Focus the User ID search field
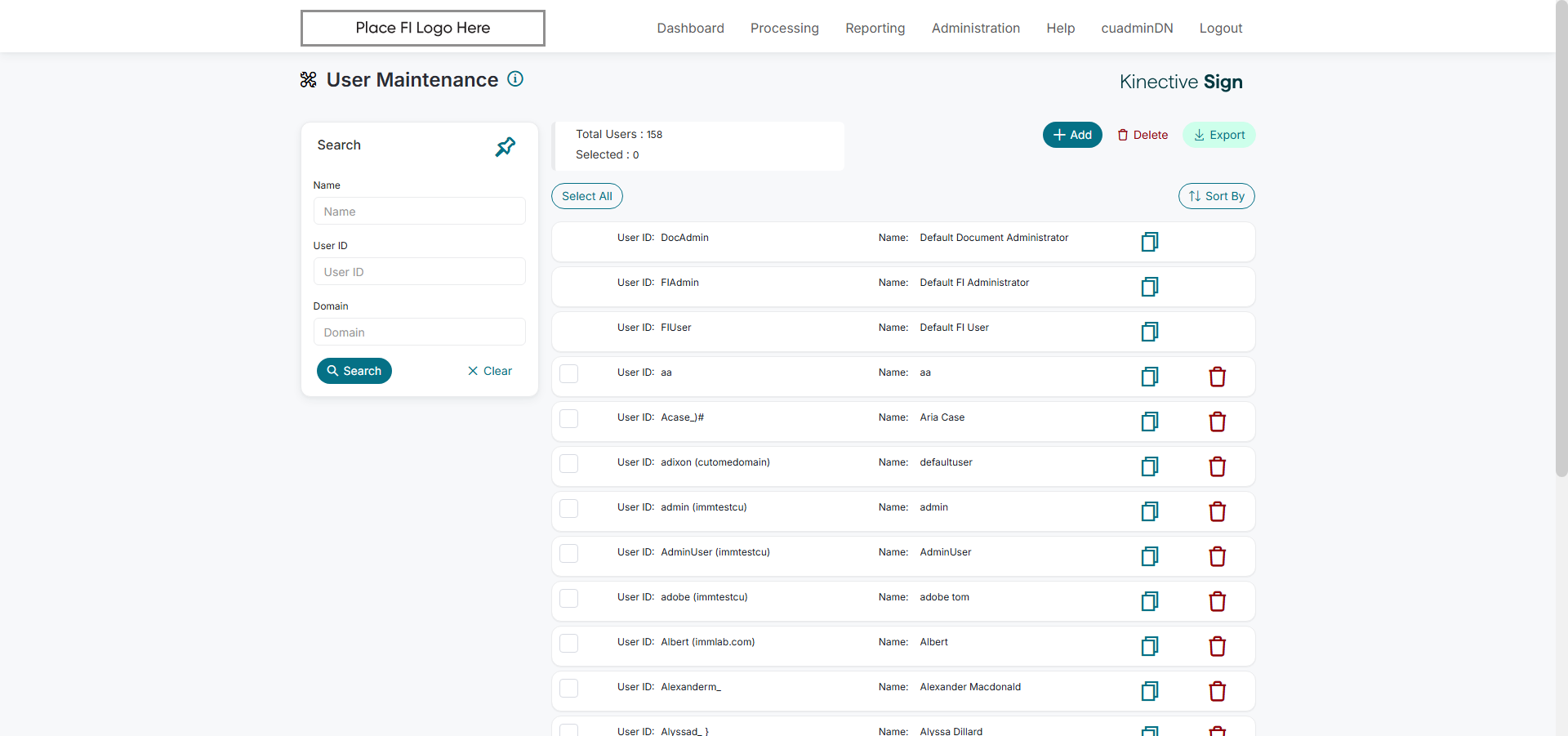 pos(419,271)
